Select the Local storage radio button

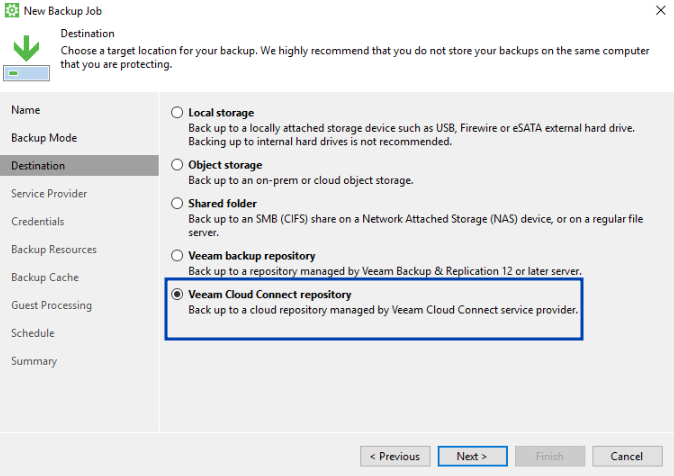coord(177,113)
